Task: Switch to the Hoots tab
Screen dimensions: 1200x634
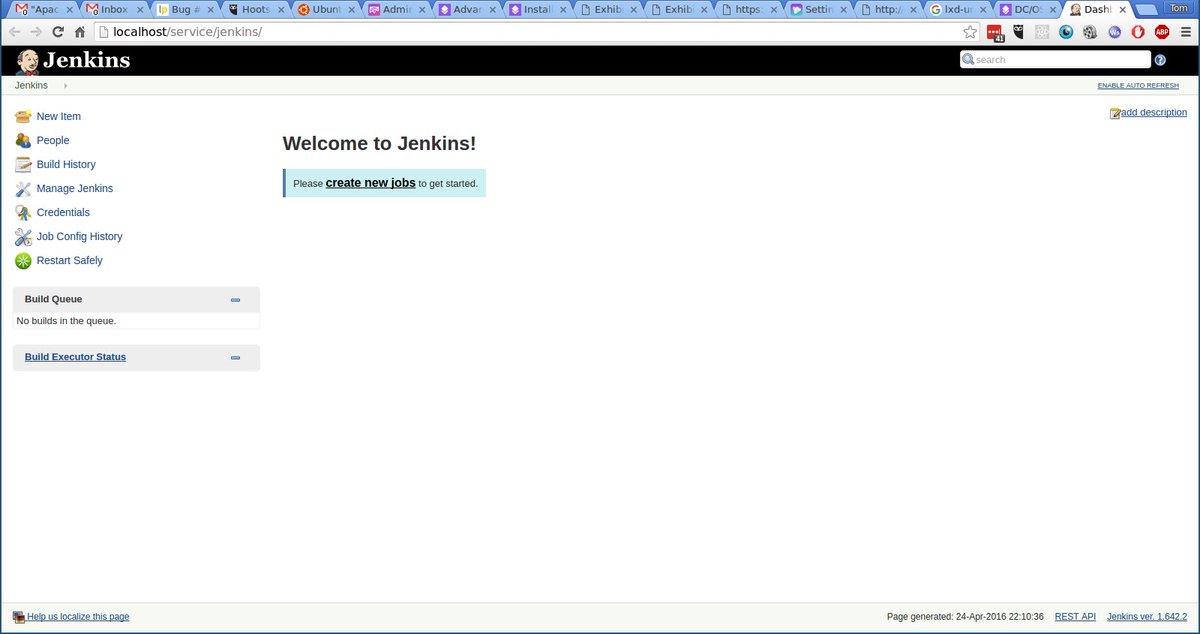Action: [x=254, y=10]
